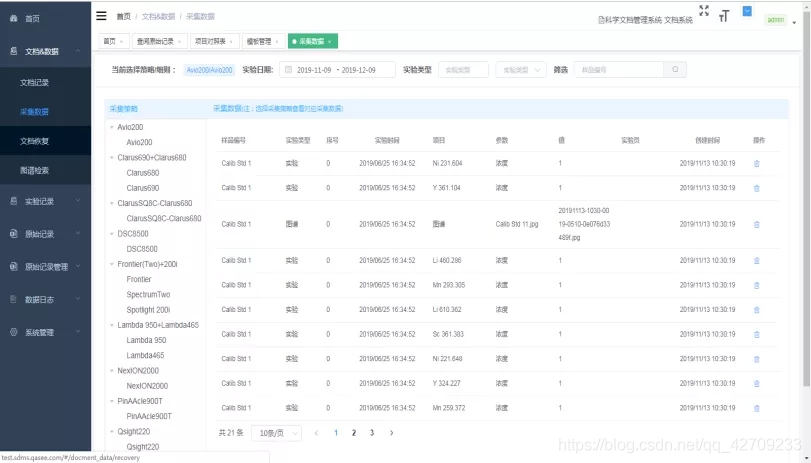
Task: Click the 原始记录 sidebar icon
Action: click(14, 234)
